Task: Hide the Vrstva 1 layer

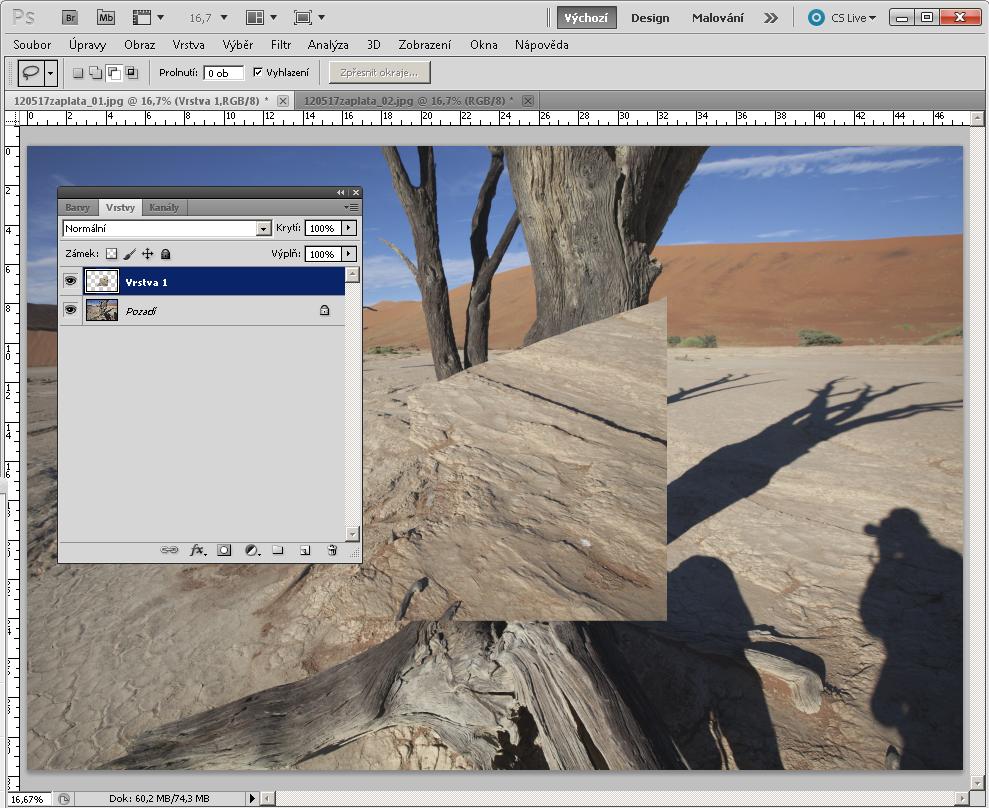Action: coord(71,282)
